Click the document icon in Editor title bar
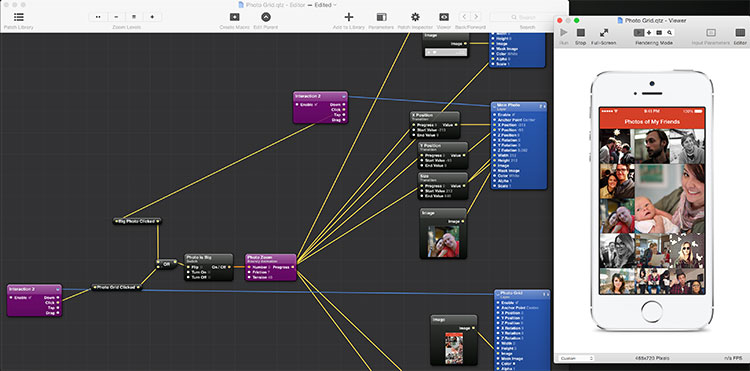 click(x=241, y=4)
